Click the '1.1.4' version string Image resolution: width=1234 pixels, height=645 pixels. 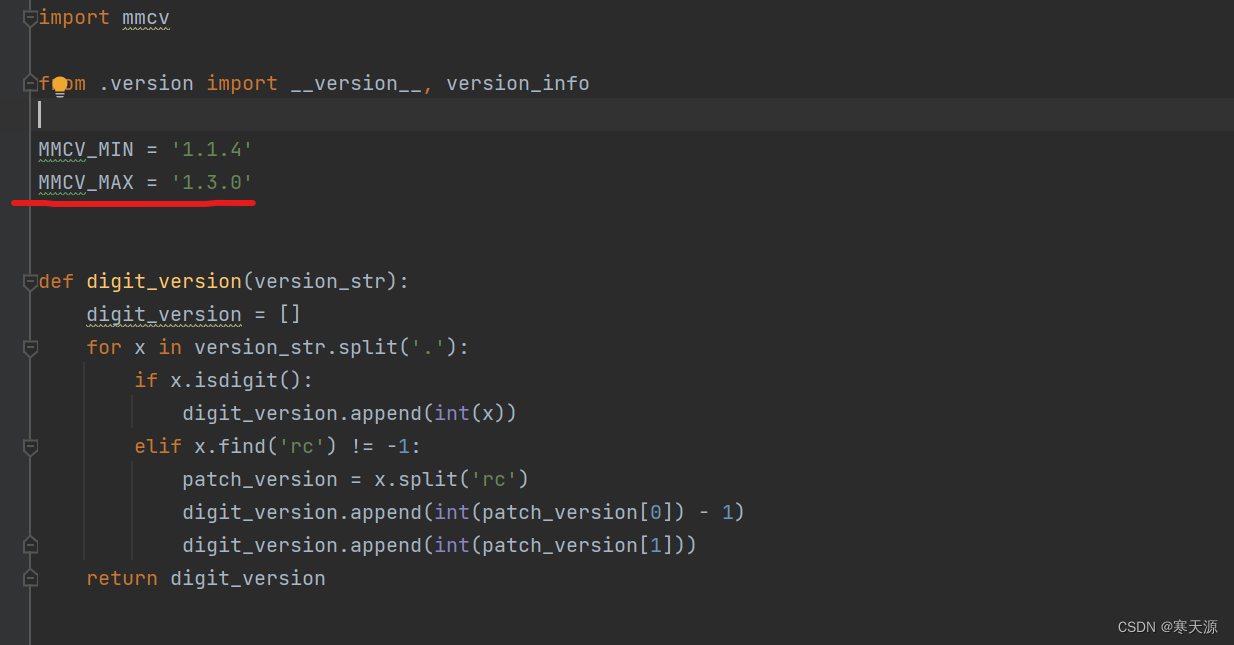(212, 150)
